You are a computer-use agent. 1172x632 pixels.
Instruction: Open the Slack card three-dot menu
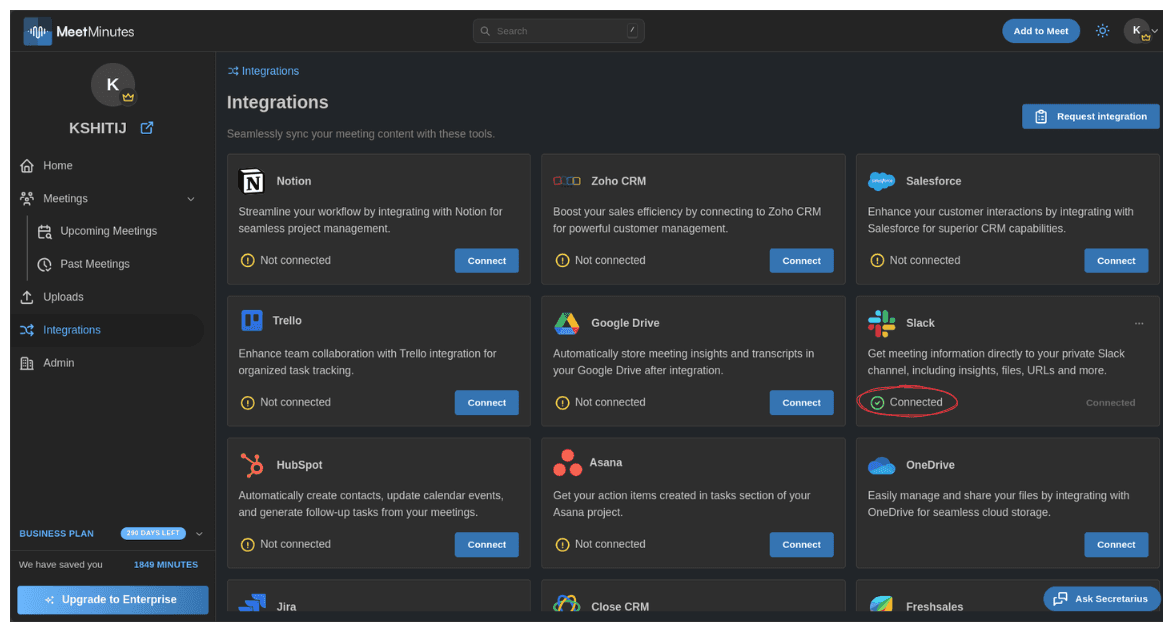point(1138,323)
